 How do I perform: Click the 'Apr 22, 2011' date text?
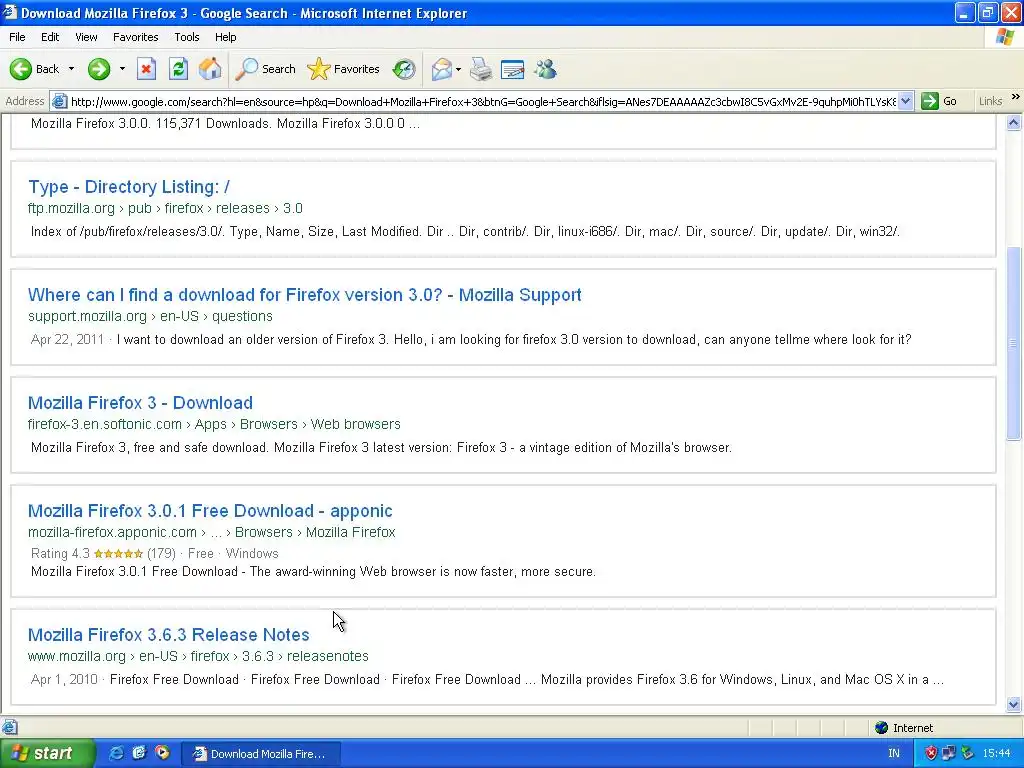67,340
